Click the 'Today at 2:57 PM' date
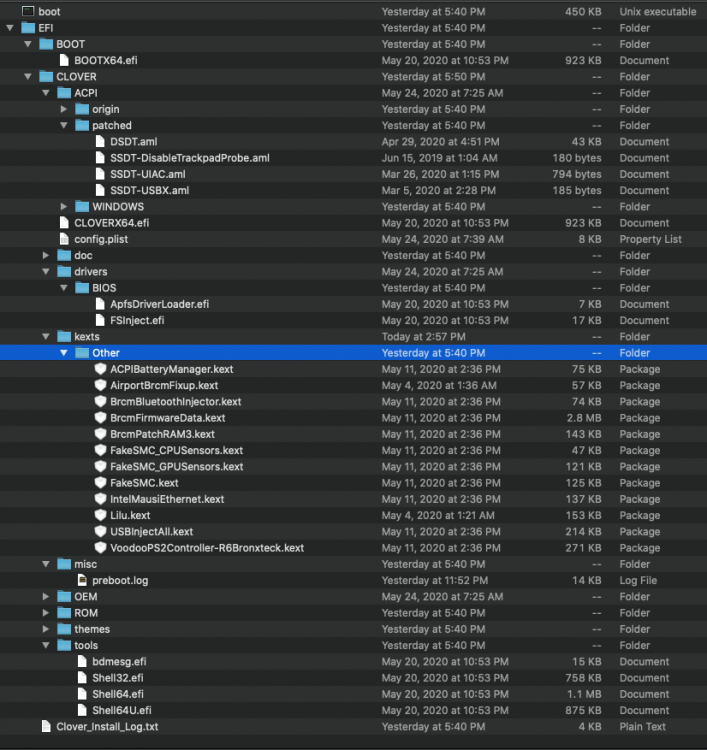707x750 pixels. coord(423,337)
